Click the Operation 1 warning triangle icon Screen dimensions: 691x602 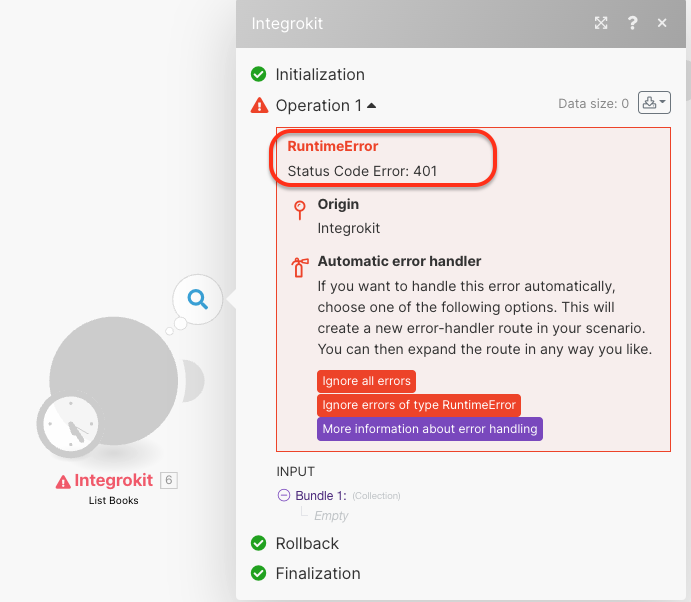(x=259, y=105)
